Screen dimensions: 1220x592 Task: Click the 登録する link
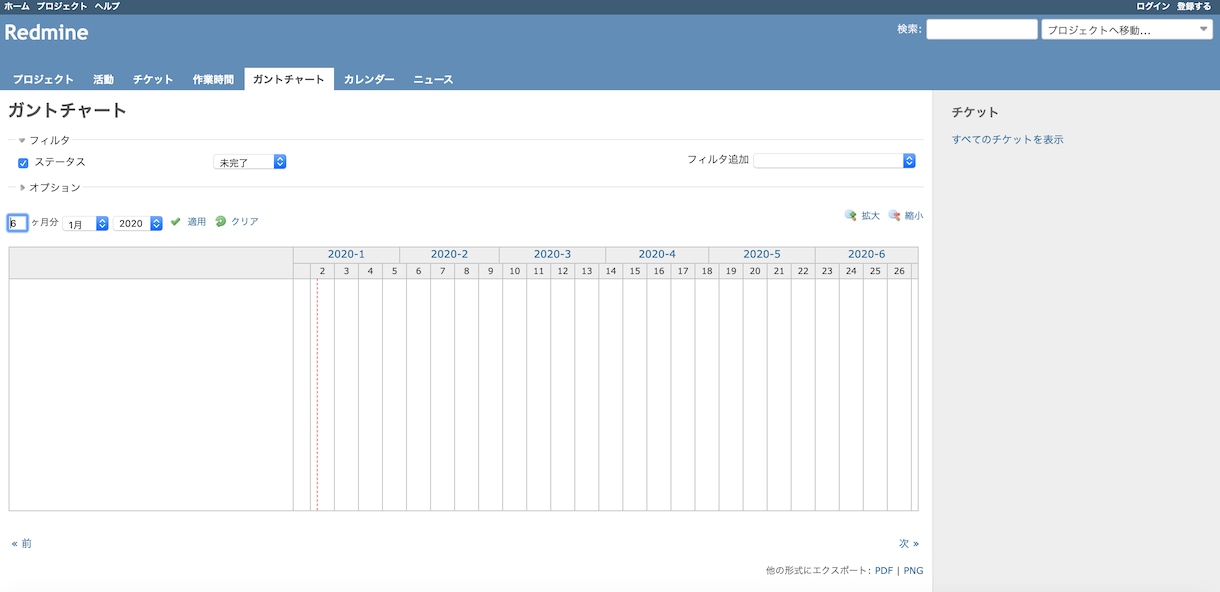(1194, 6)
